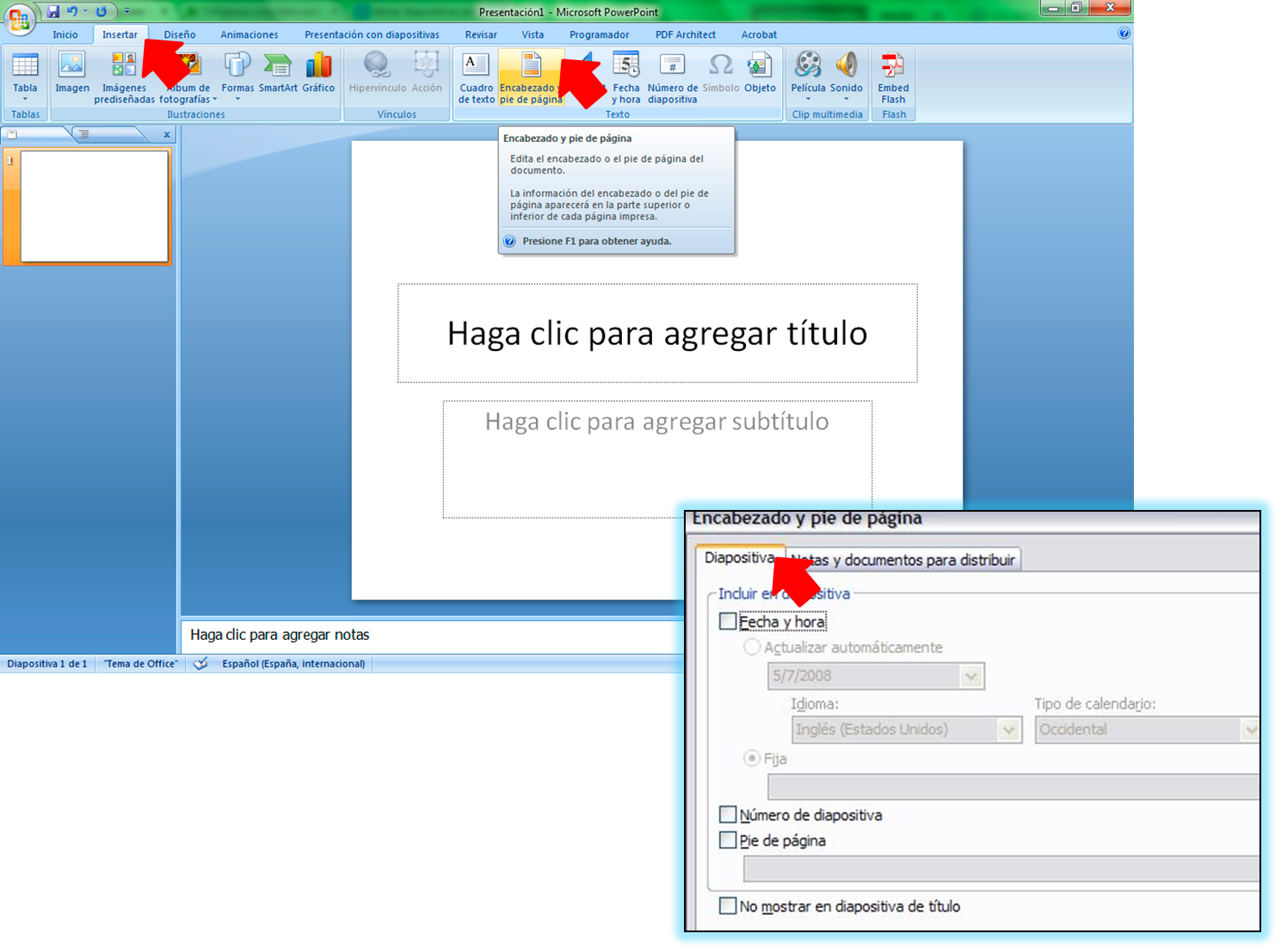Image resolution: width=1281 pixels, height=952 pixels.
Task: Open PowerPoint help question mark icon
Action: [x=1124, y=34]
